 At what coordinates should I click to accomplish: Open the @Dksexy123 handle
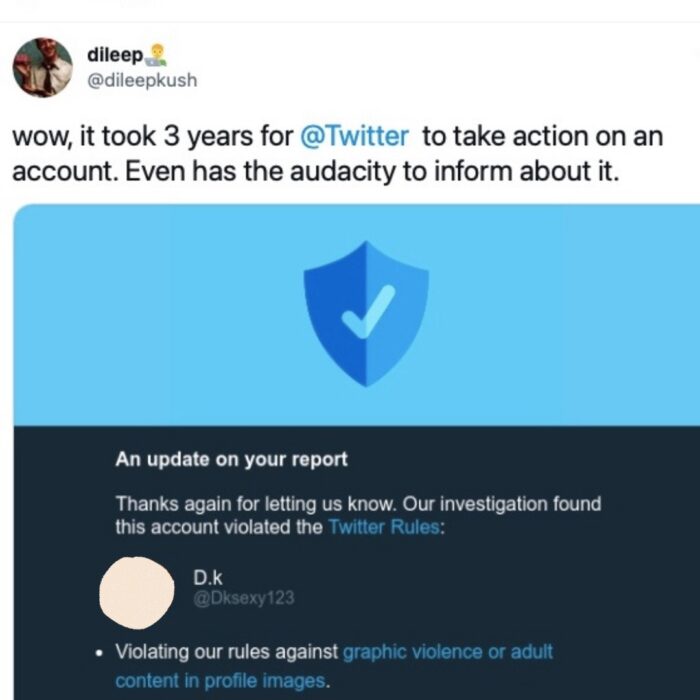tap(244, 598)
